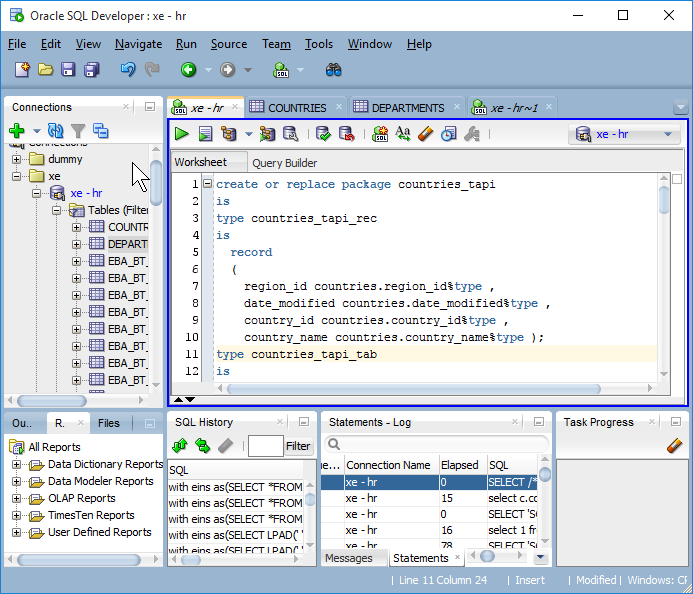Open the Explain Plan dropdown arrow
Screen dimensions: 693x594
249,134
